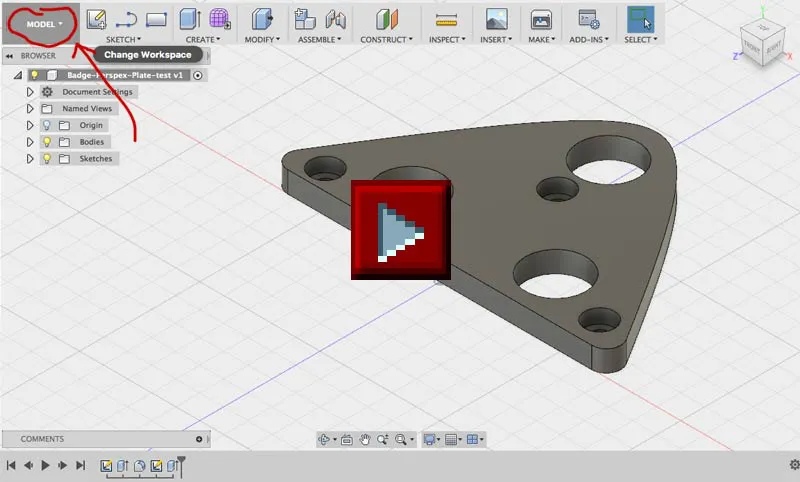
Task: Toggle the root component activate radio button
Action: tap(197, 75)
